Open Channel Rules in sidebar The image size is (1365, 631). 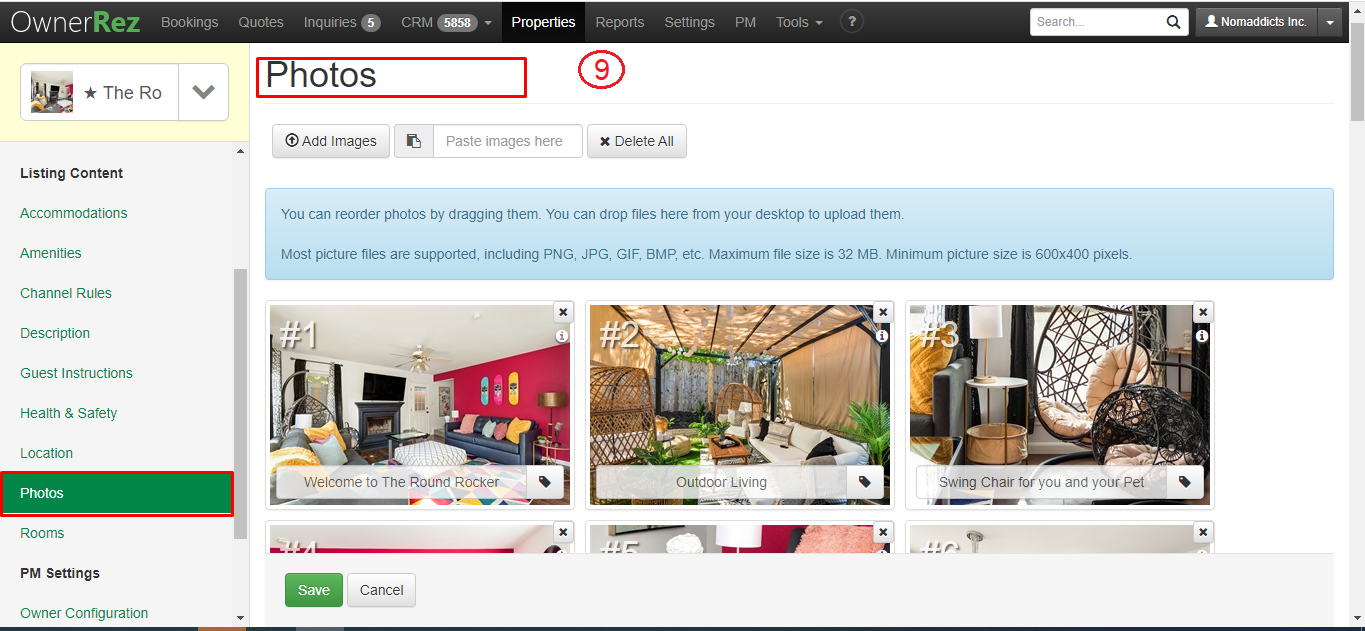point(66,293)
